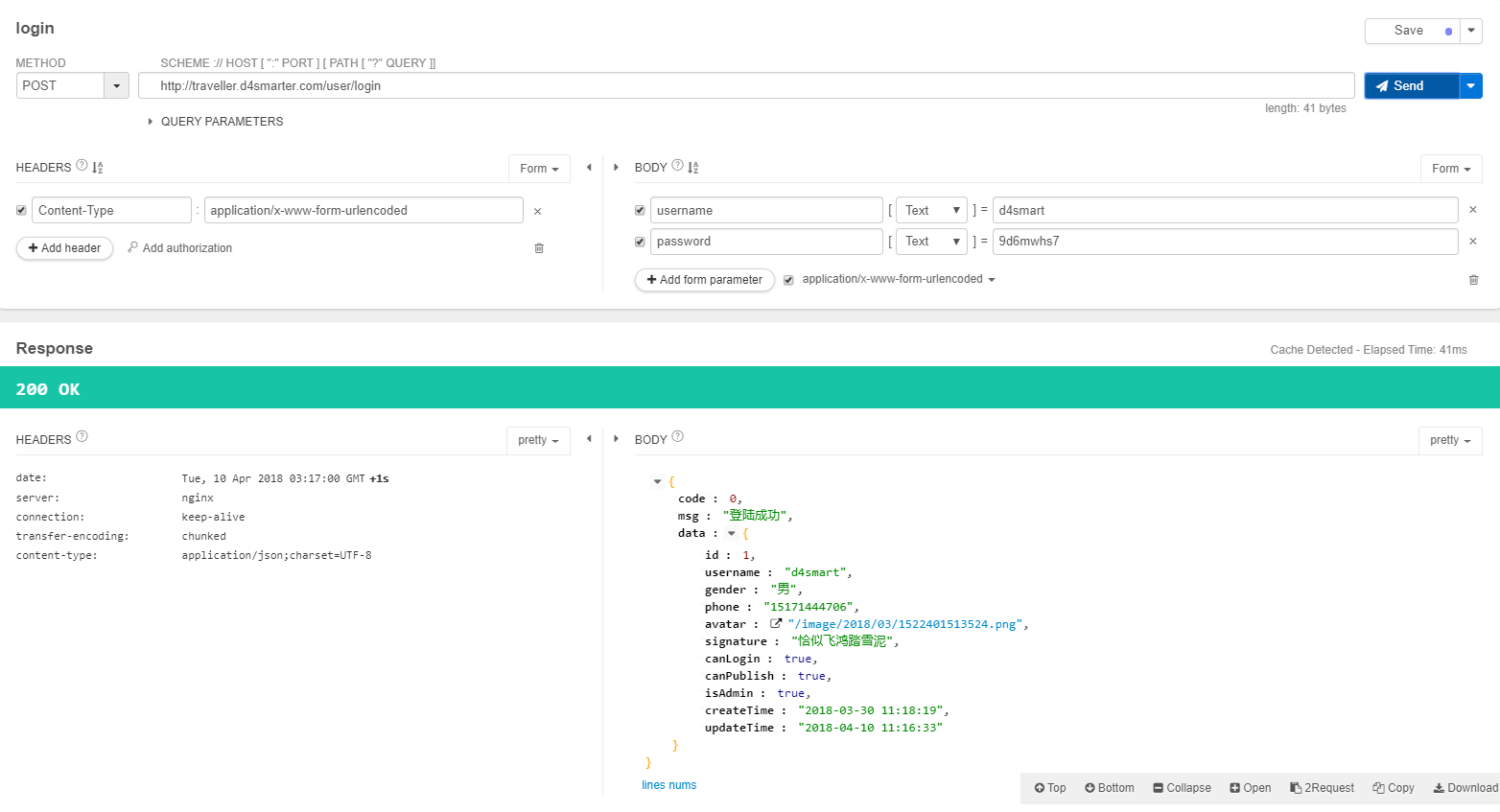Sort headers alphabetically icon
The image size is (1500, 812).
click(x=98, y=168)
